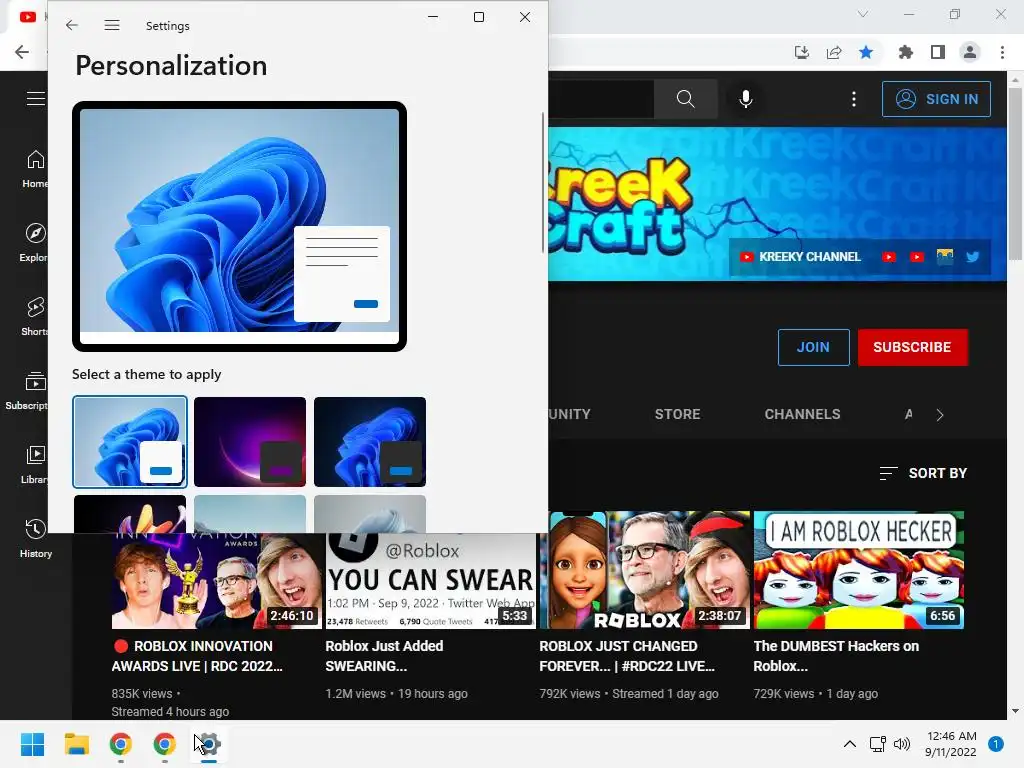Open the Twitter link on channel banner
The width and height of the screenshot is (1024, 768).
(972, 257)
